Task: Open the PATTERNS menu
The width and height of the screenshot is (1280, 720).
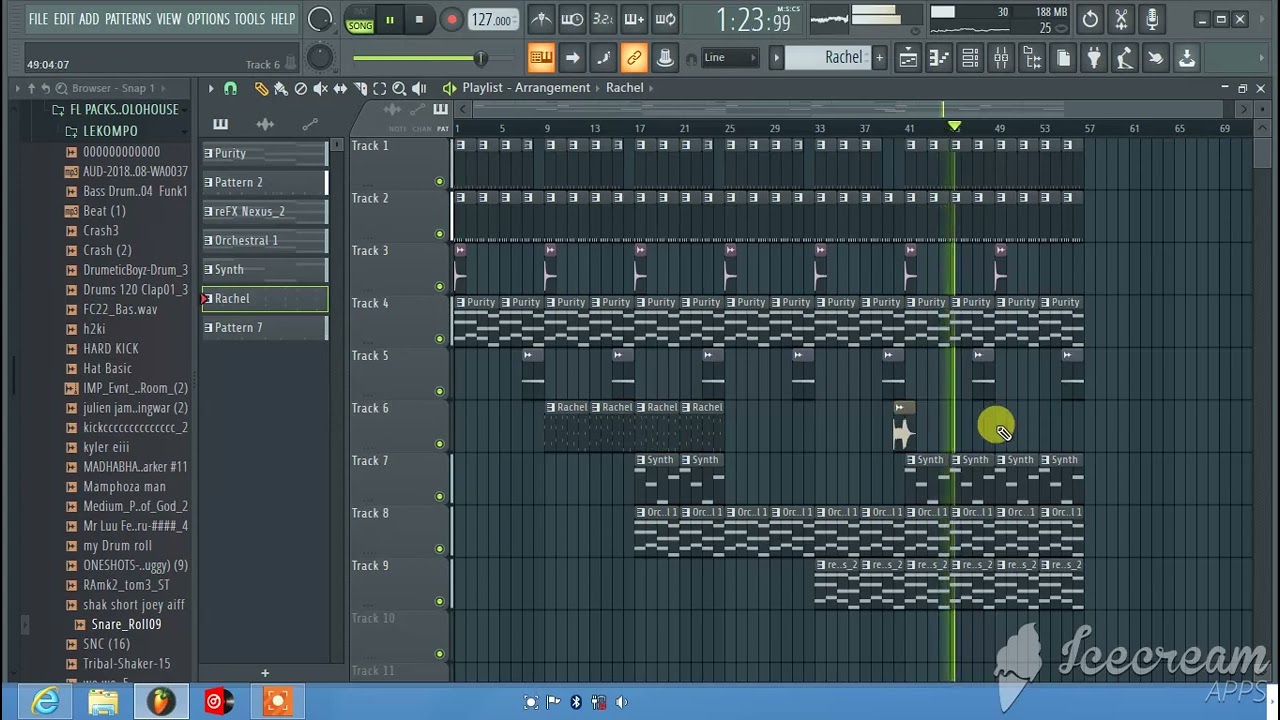Action: [128, 19]
